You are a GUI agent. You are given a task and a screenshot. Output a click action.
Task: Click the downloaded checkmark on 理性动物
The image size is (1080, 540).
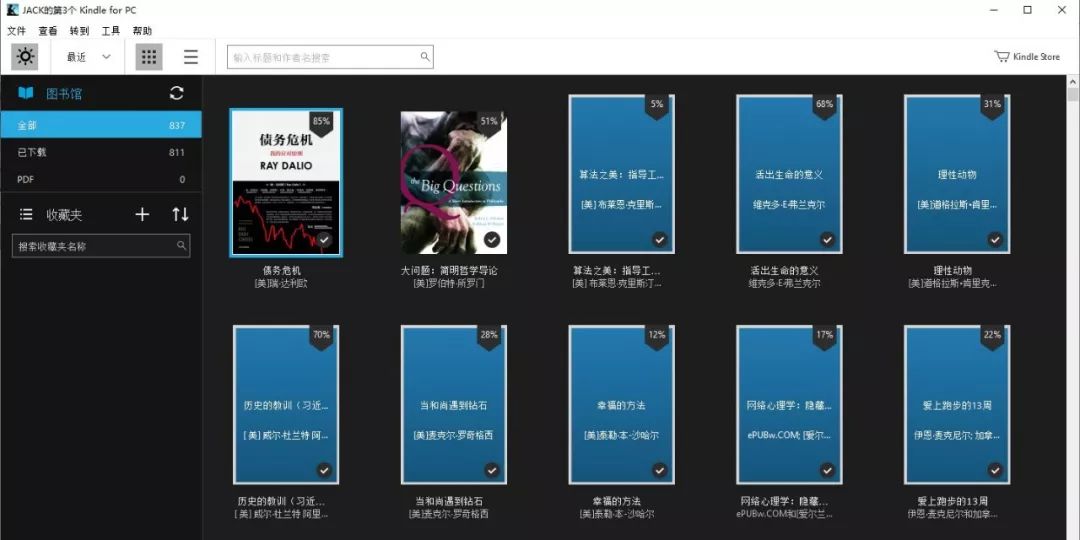click(995, 240)
